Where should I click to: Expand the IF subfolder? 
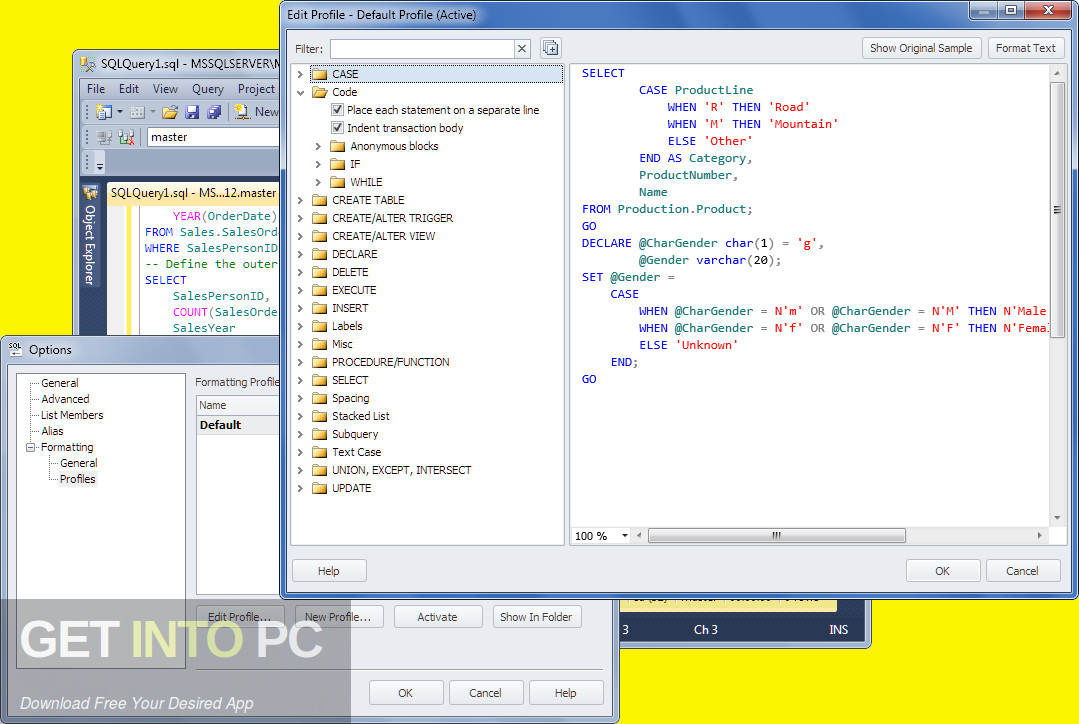coord(318,164)
